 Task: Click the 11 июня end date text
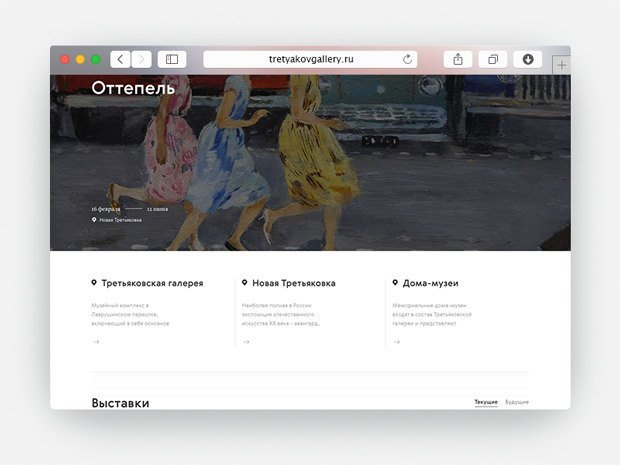point(157,209)
